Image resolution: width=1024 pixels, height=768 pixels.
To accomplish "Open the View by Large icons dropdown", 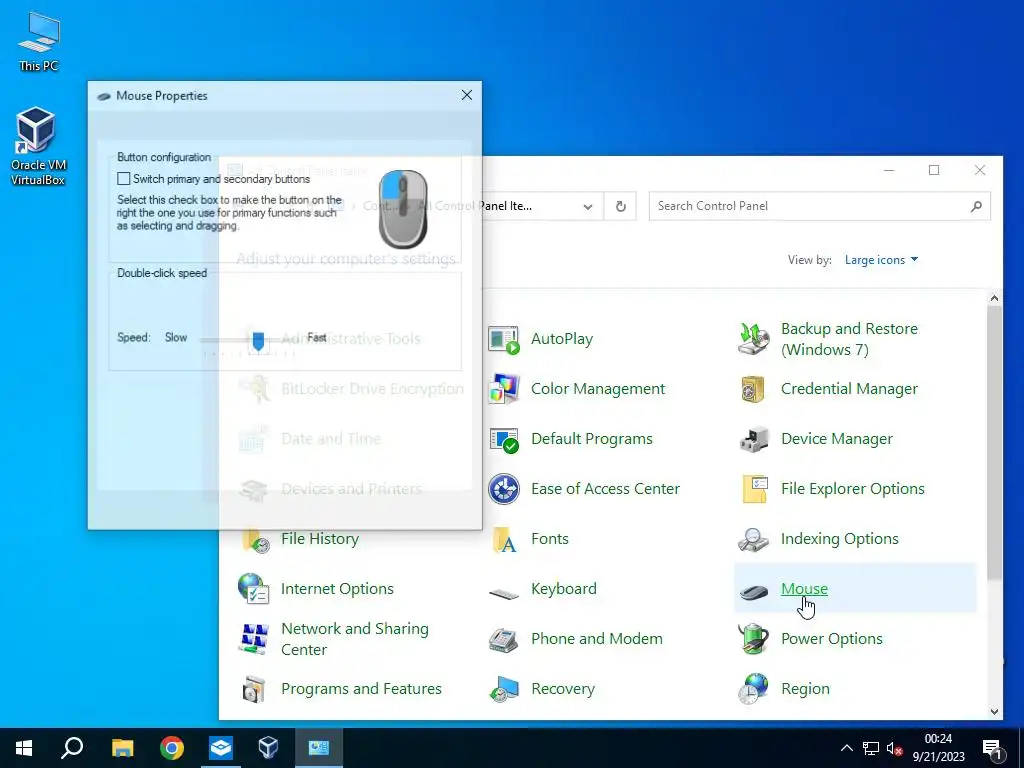I will [x=881, y=260].
